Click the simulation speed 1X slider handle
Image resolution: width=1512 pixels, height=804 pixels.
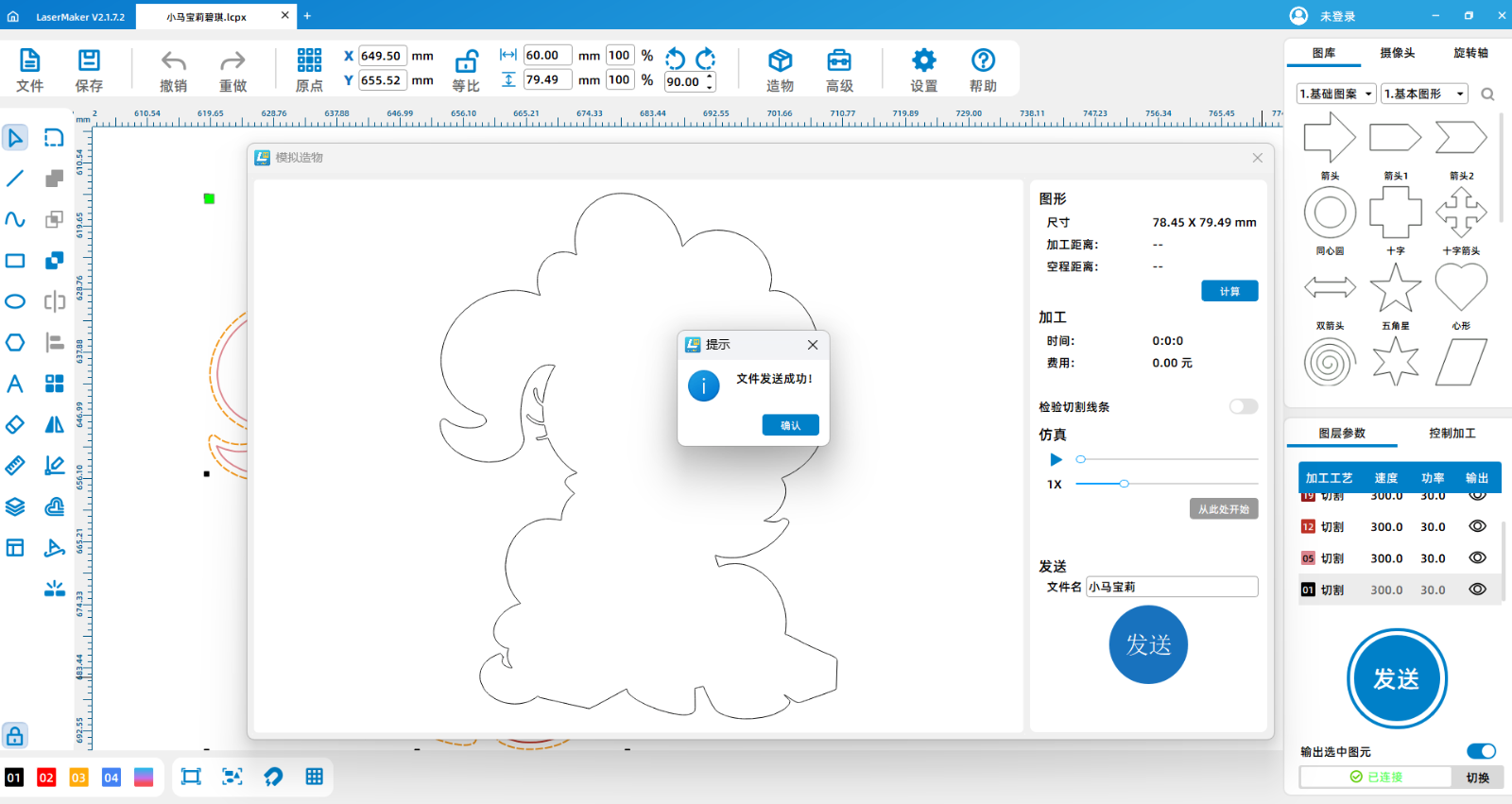(x=1124, y=484)
